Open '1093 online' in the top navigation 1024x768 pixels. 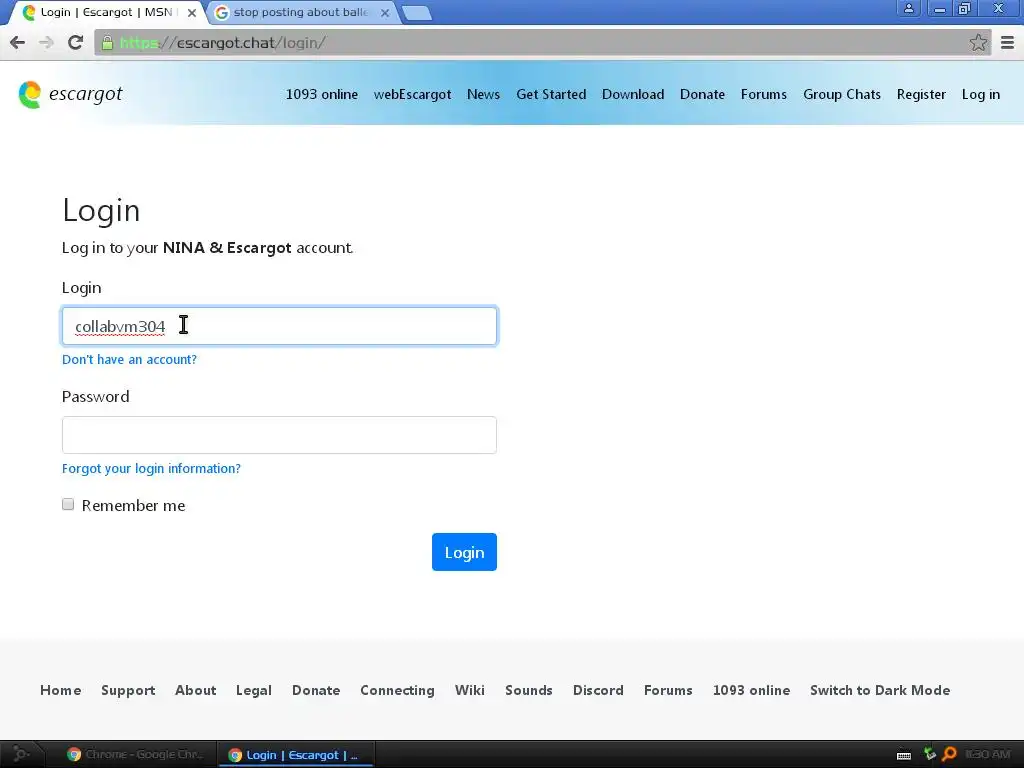tap(322, 94)
